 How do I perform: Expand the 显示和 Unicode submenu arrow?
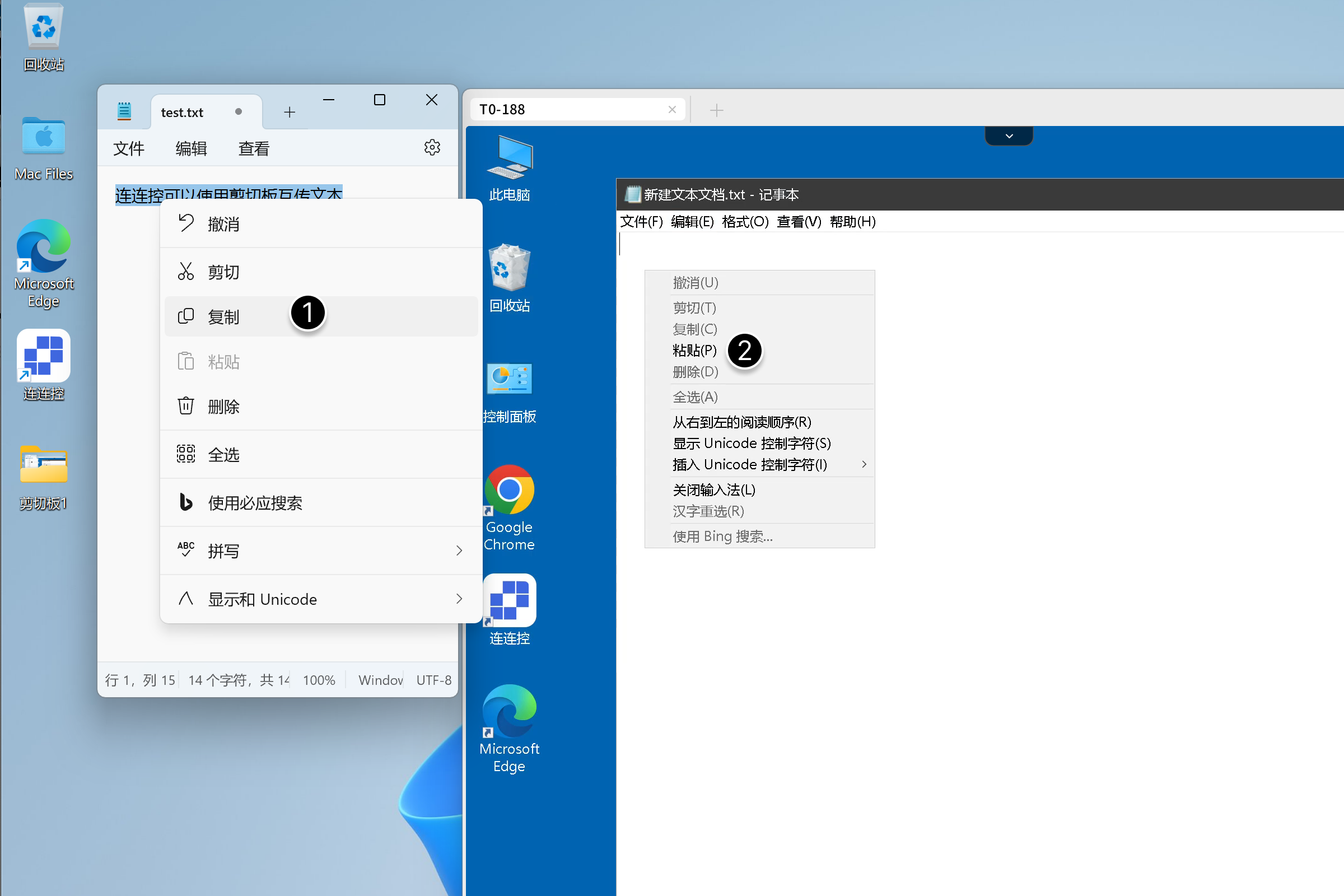point(459,598)
